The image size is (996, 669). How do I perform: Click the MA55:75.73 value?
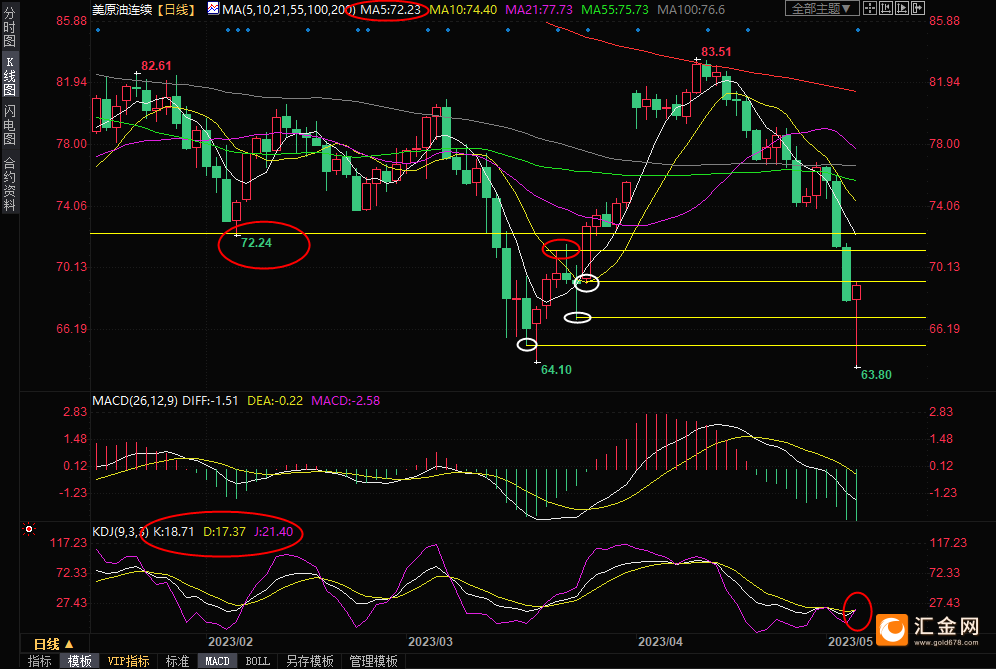(x=615, y=10)
